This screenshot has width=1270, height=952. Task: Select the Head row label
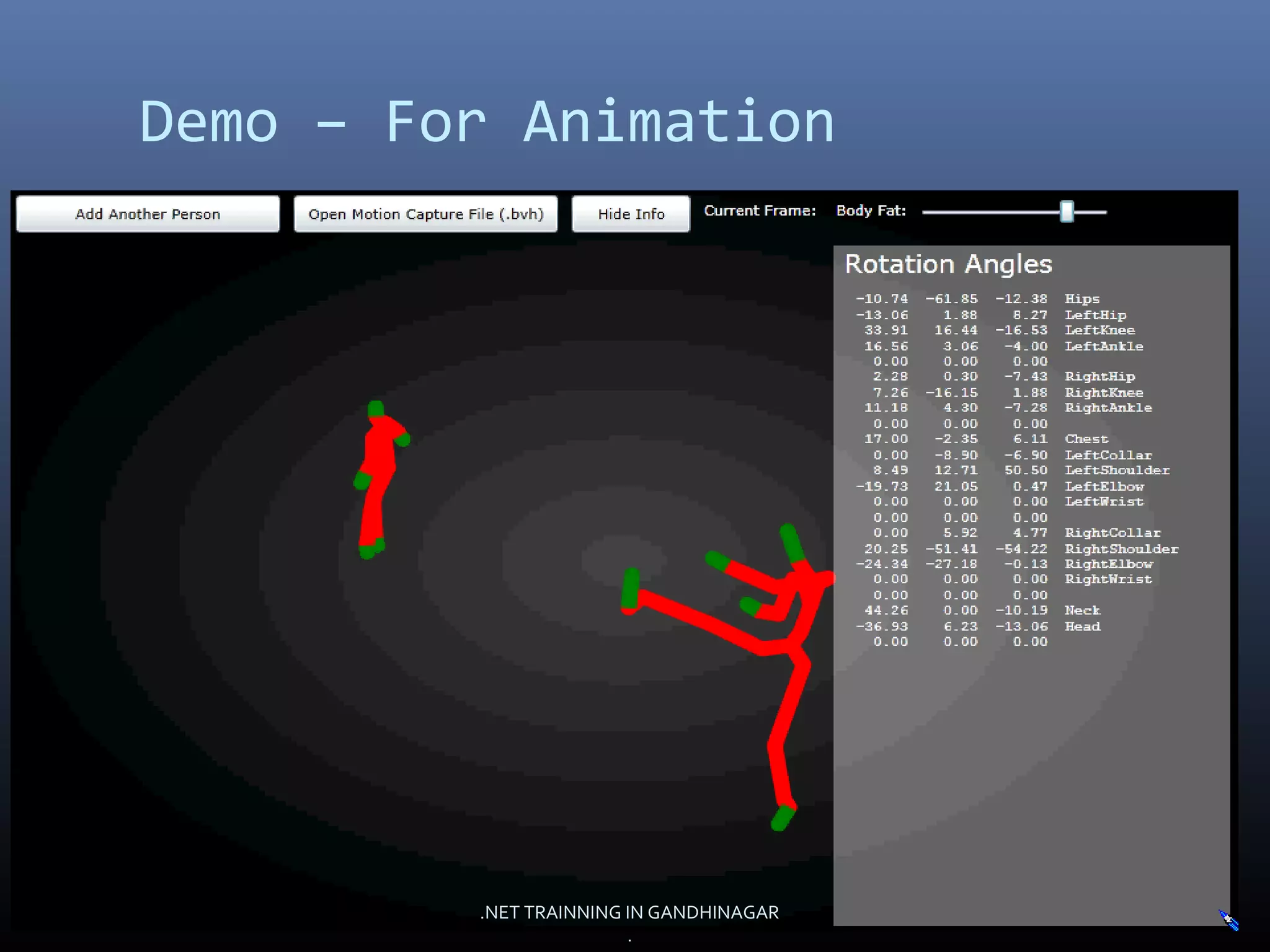pos(1083,627)
